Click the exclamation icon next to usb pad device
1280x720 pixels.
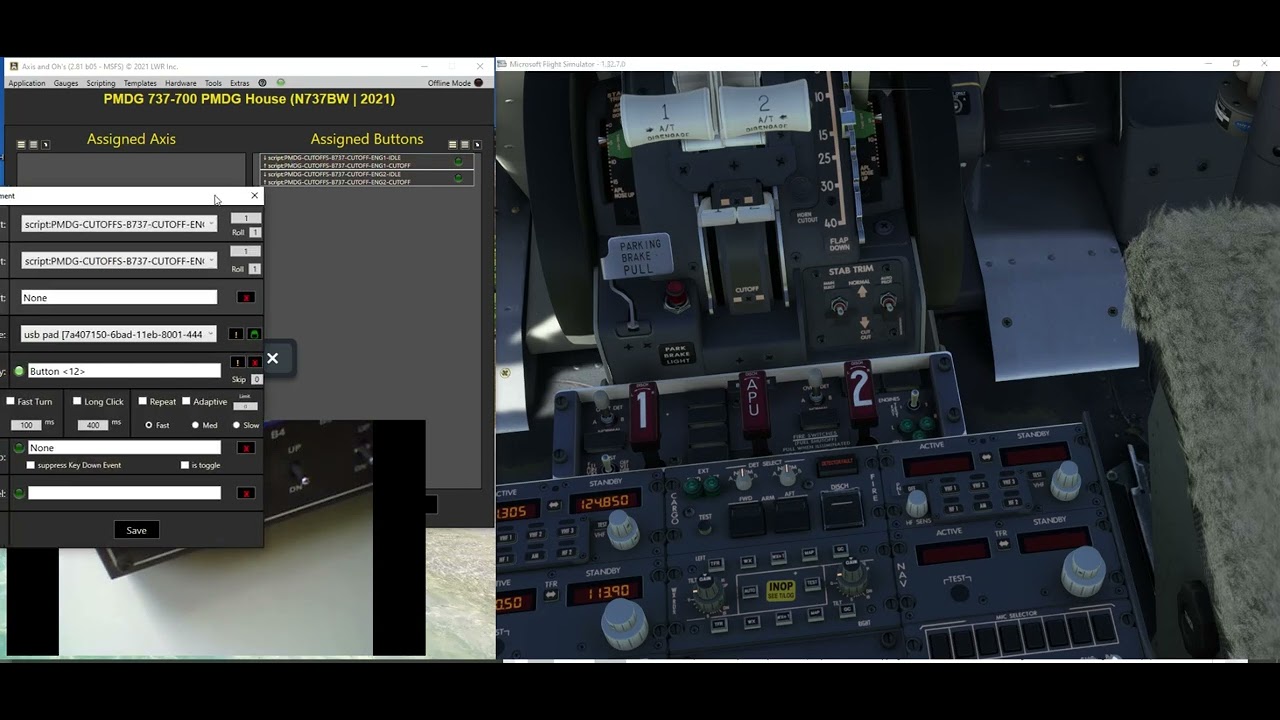click(236, 334)
